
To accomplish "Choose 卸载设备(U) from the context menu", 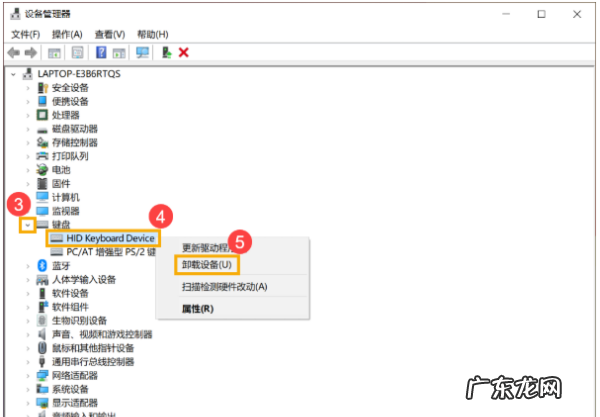I will tap(207, 266).
